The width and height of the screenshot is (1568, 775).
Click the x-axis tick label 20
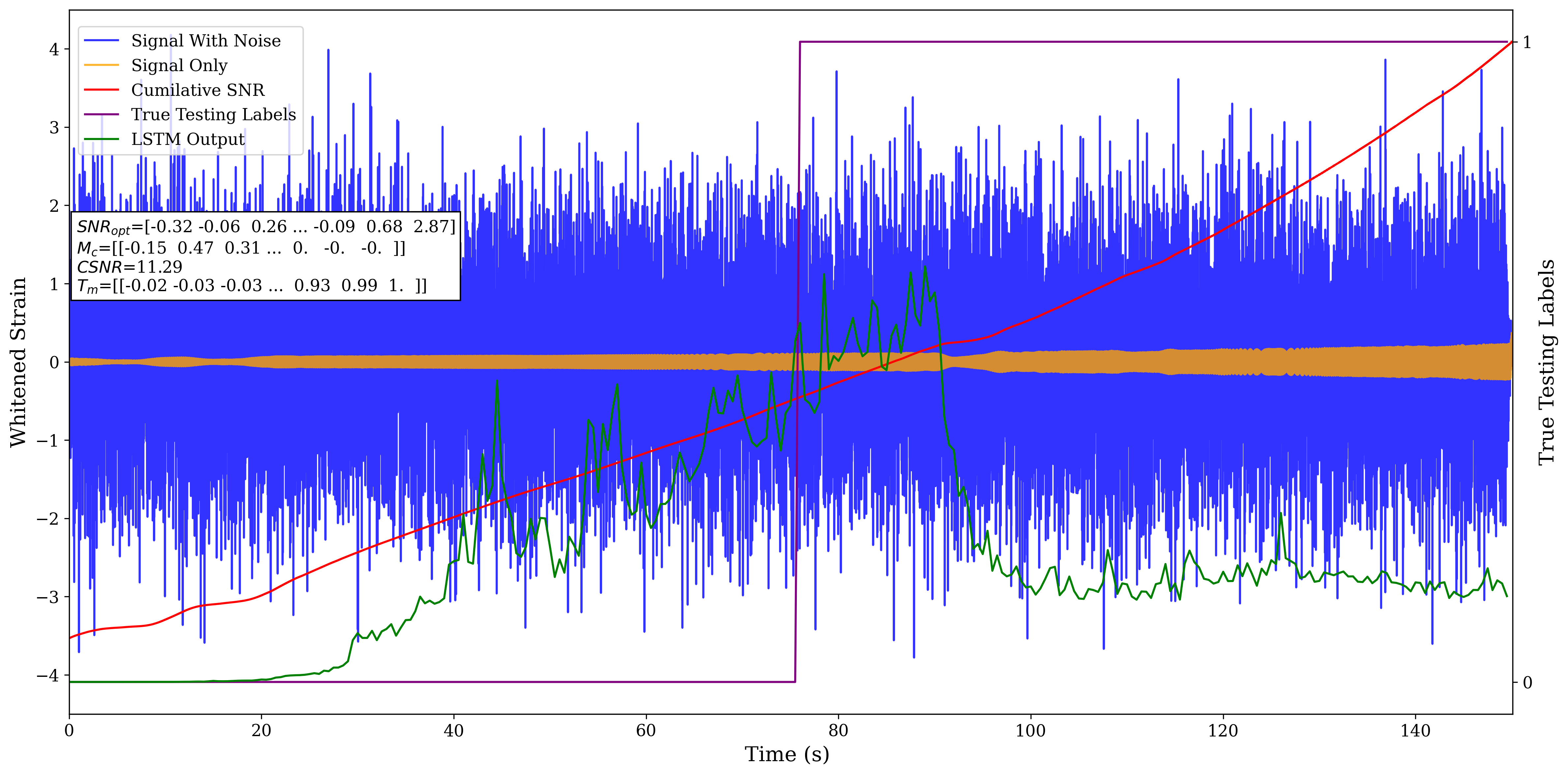pos(261,731)
